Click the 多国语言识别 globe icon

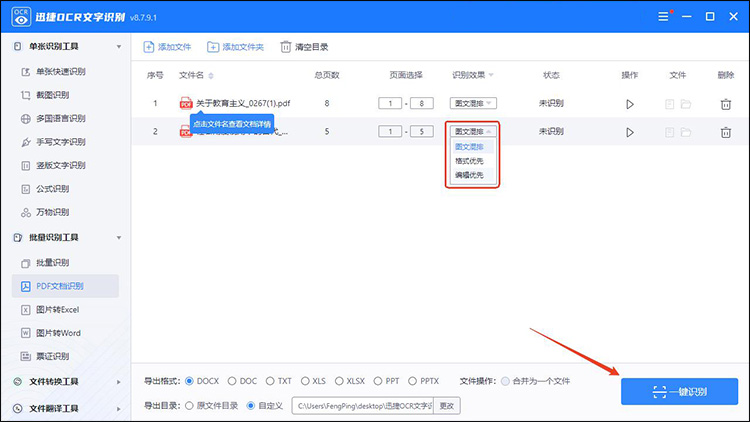[26, 119]
